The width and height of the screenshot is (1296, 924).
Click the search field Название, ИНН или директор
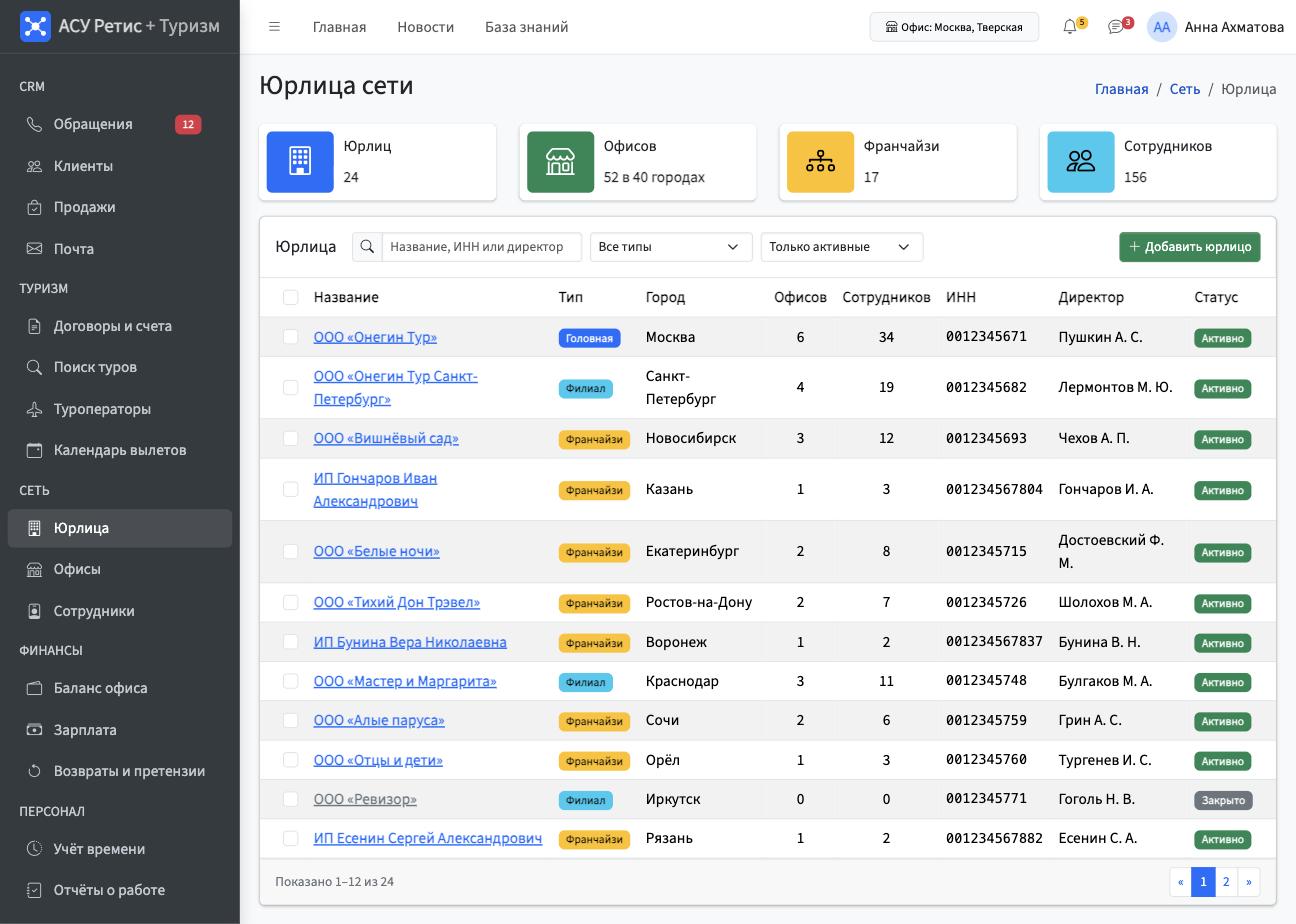[481, 247]
